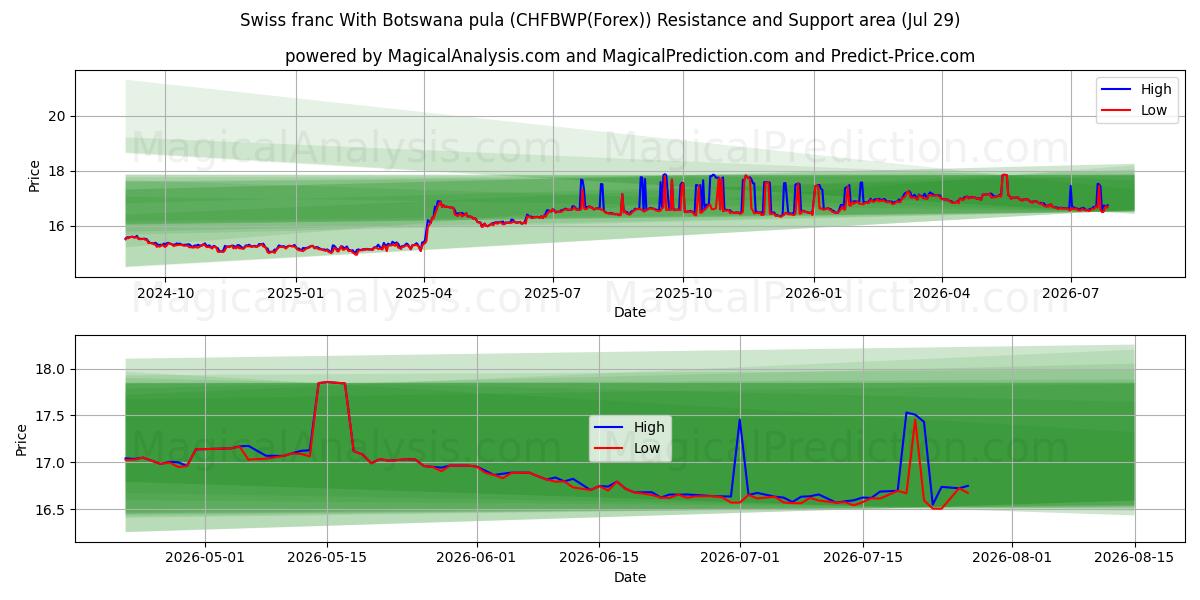Click 'Low' in the upper chart legend

[1154, 110]
